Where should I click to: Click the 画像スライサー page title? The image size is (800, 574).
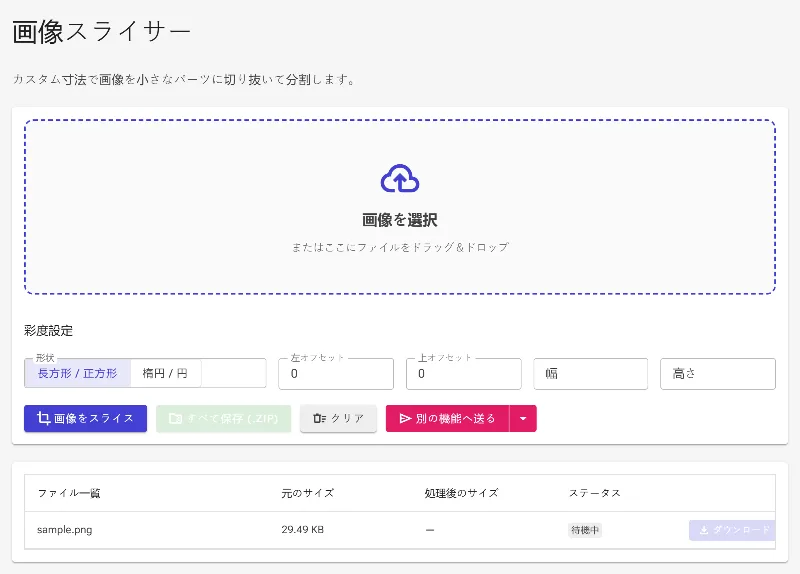click(101, 32)
